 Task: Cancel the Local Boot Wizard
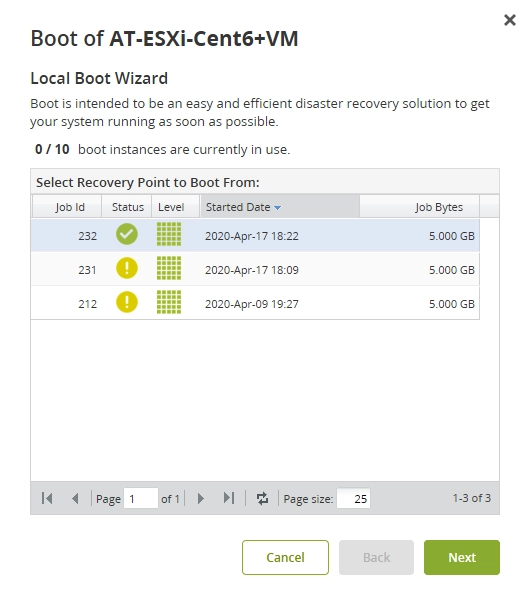click(285, 557)
